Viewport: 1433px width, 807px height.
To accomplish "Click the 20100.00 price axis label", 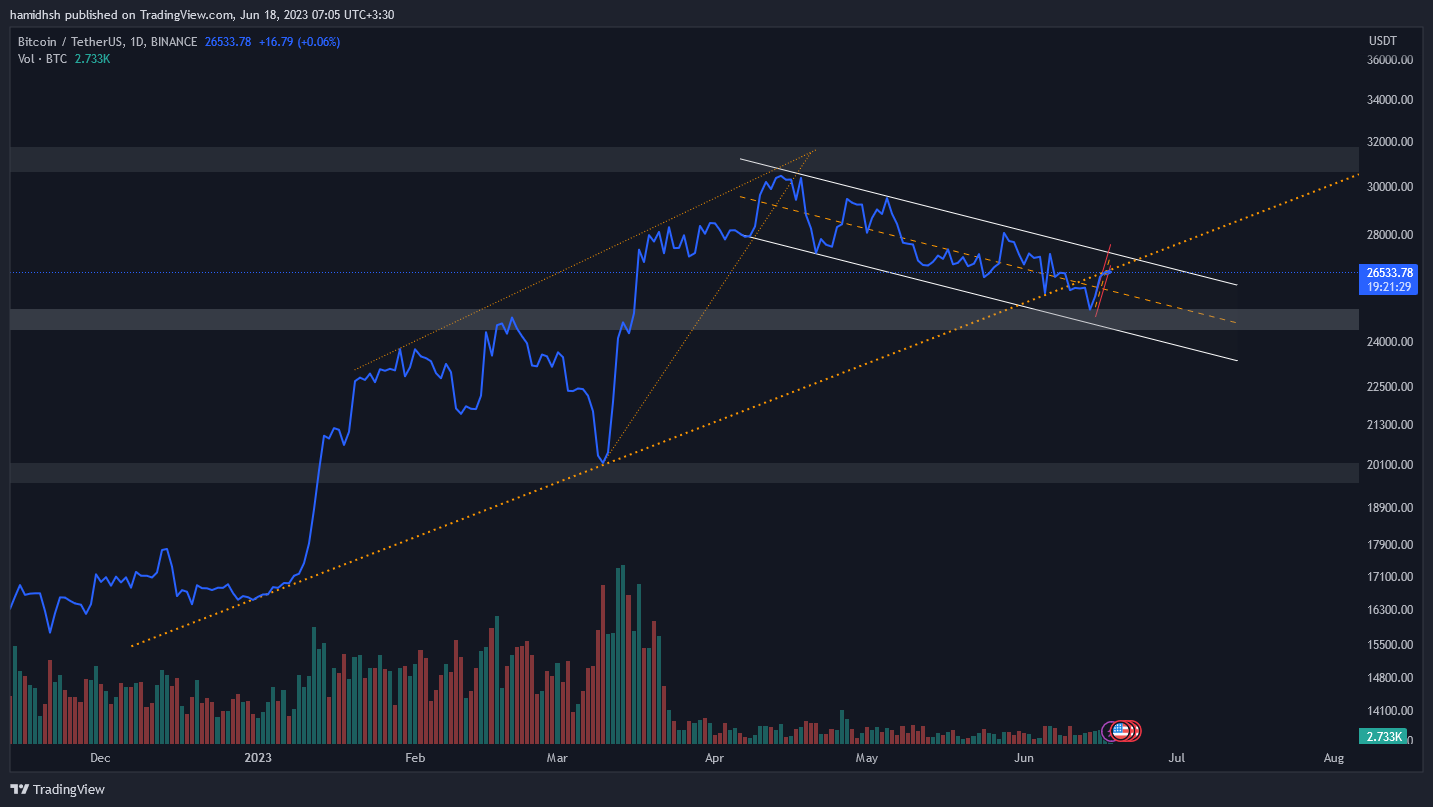I will click(x=1390, y=465).
